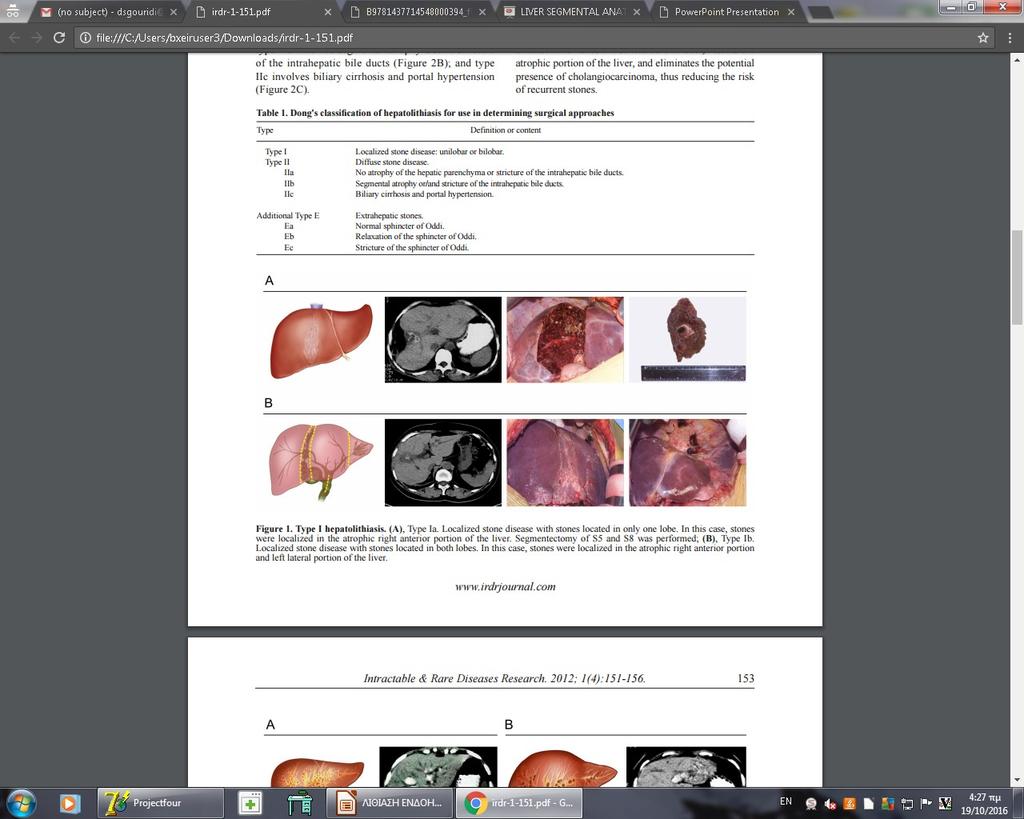The image size is (1024, 819).
Task: Click Figure 1B rightmost surgical photo
Action: (687, 462)
